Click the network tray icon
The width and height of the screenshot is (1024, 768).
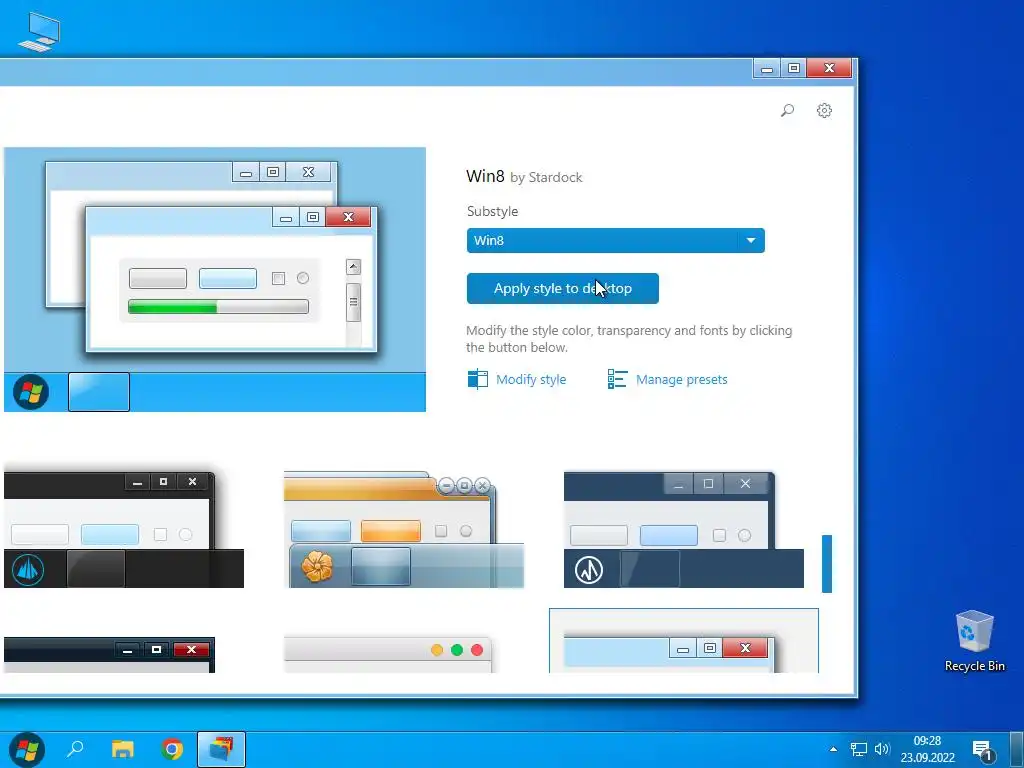(858, 749)
